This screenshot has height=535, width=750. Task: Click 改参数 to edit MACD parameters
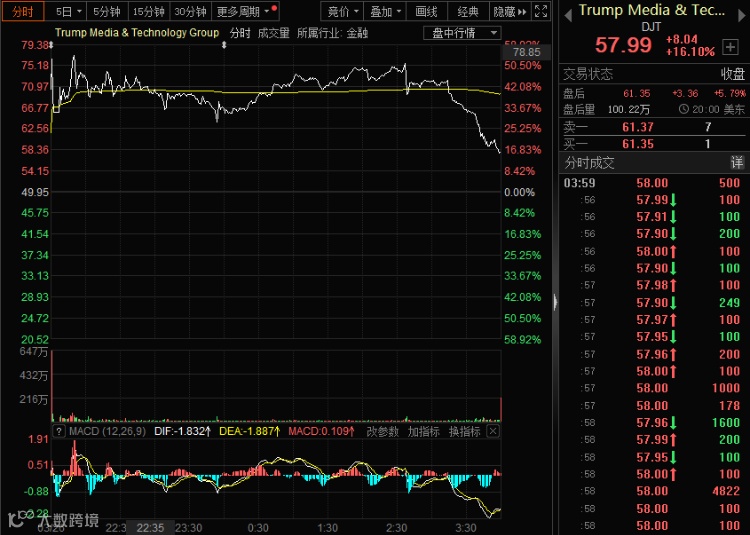tap(382, 431)
